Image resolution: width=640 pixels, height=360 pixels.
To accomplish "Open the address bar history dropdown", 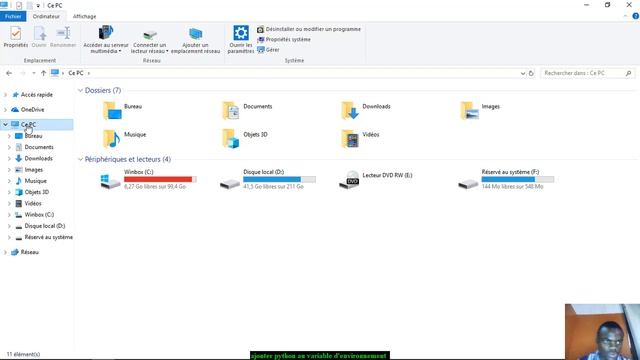I will [523, 73].
